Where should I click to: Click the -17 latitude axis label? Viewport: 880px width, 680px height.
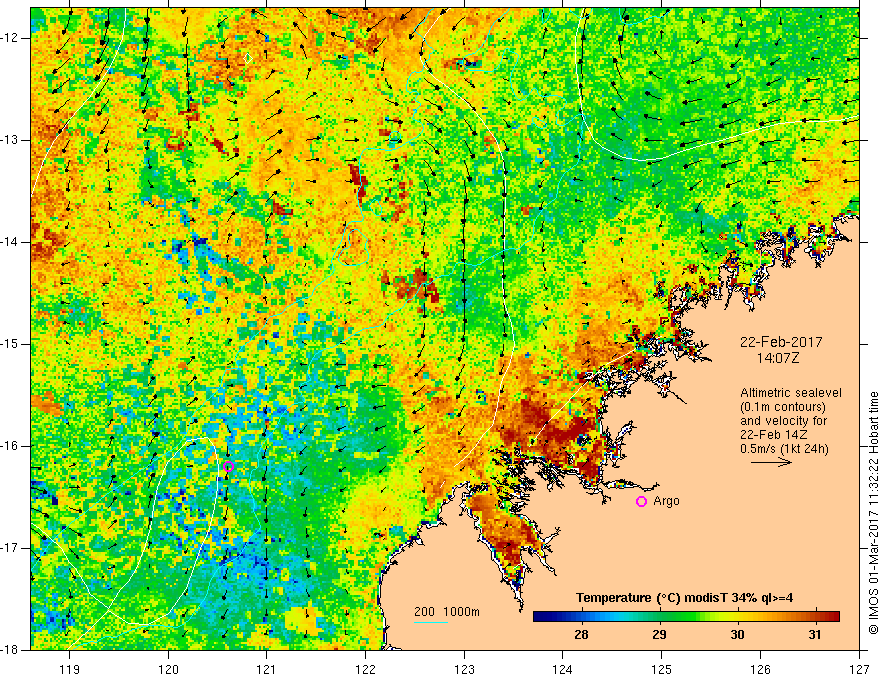point(11,548)
